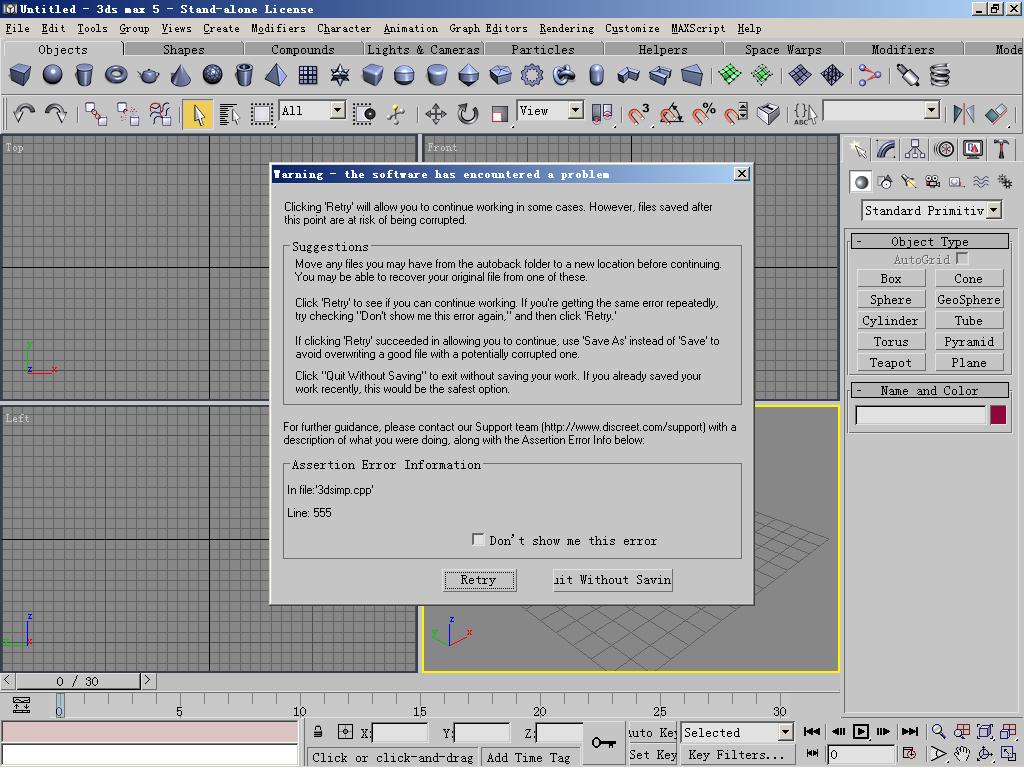Open the MAXScript menu

[698, 28]
